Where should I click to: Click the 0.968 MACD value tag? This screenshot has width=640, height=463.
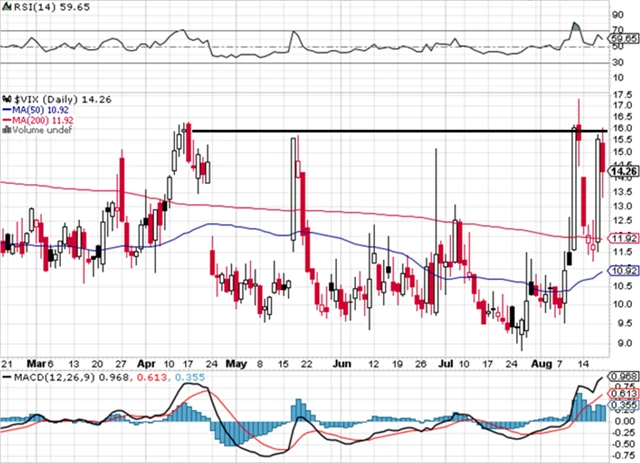[x=624, y=376]
